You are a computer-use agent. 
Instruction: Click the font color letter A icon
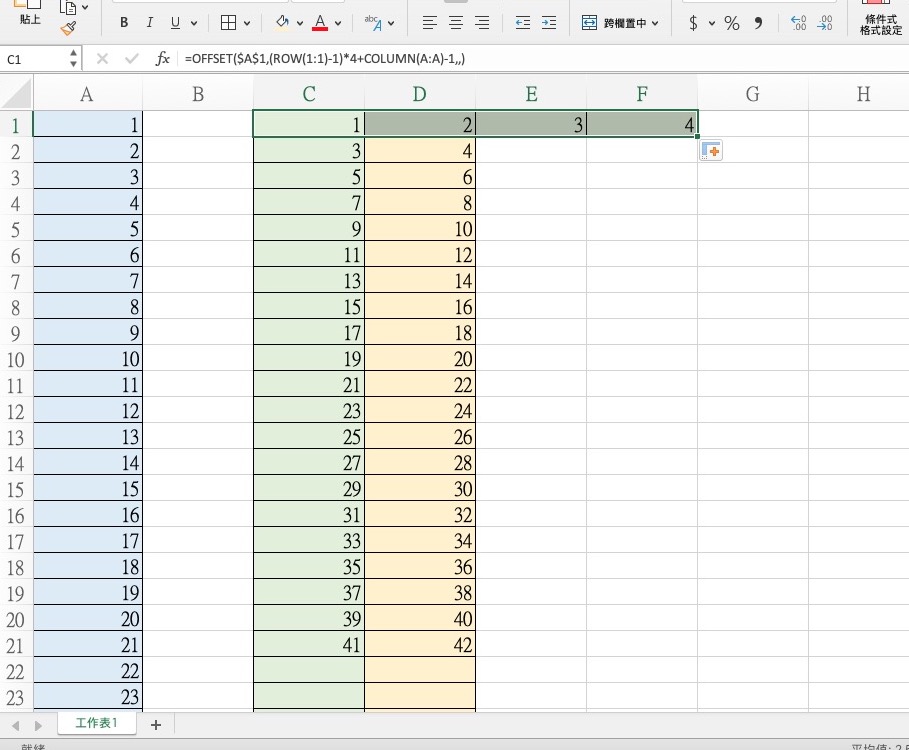click(x=319, y=22)
